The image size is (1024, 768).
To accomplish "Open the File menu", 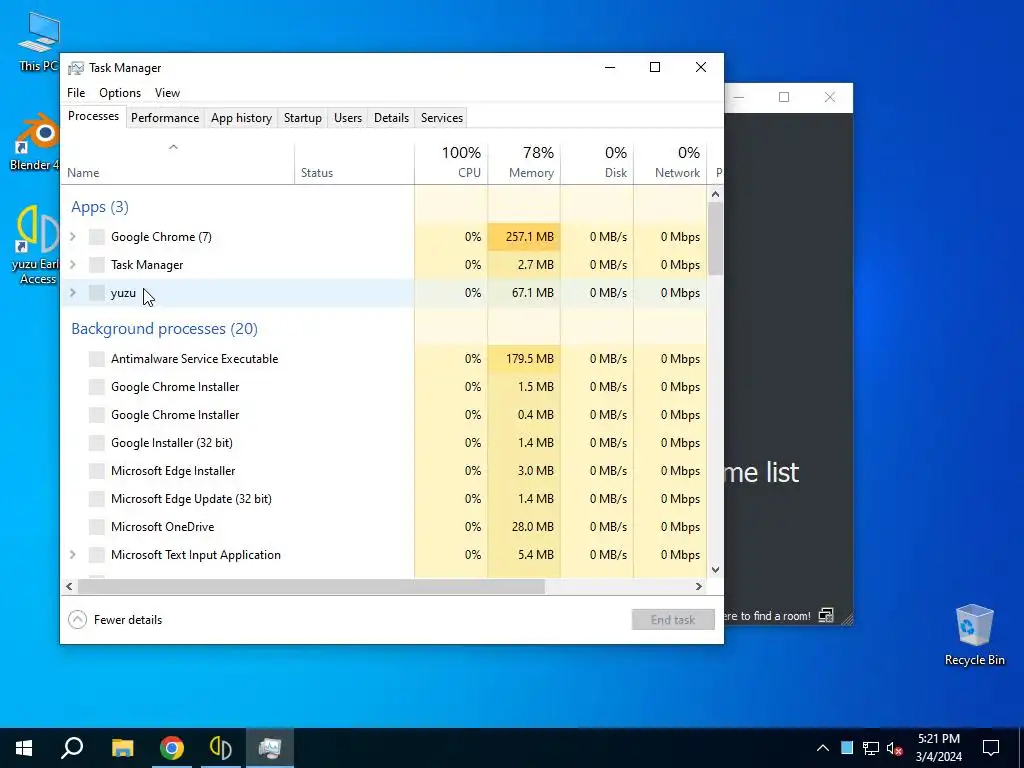I will pos(76,93).
